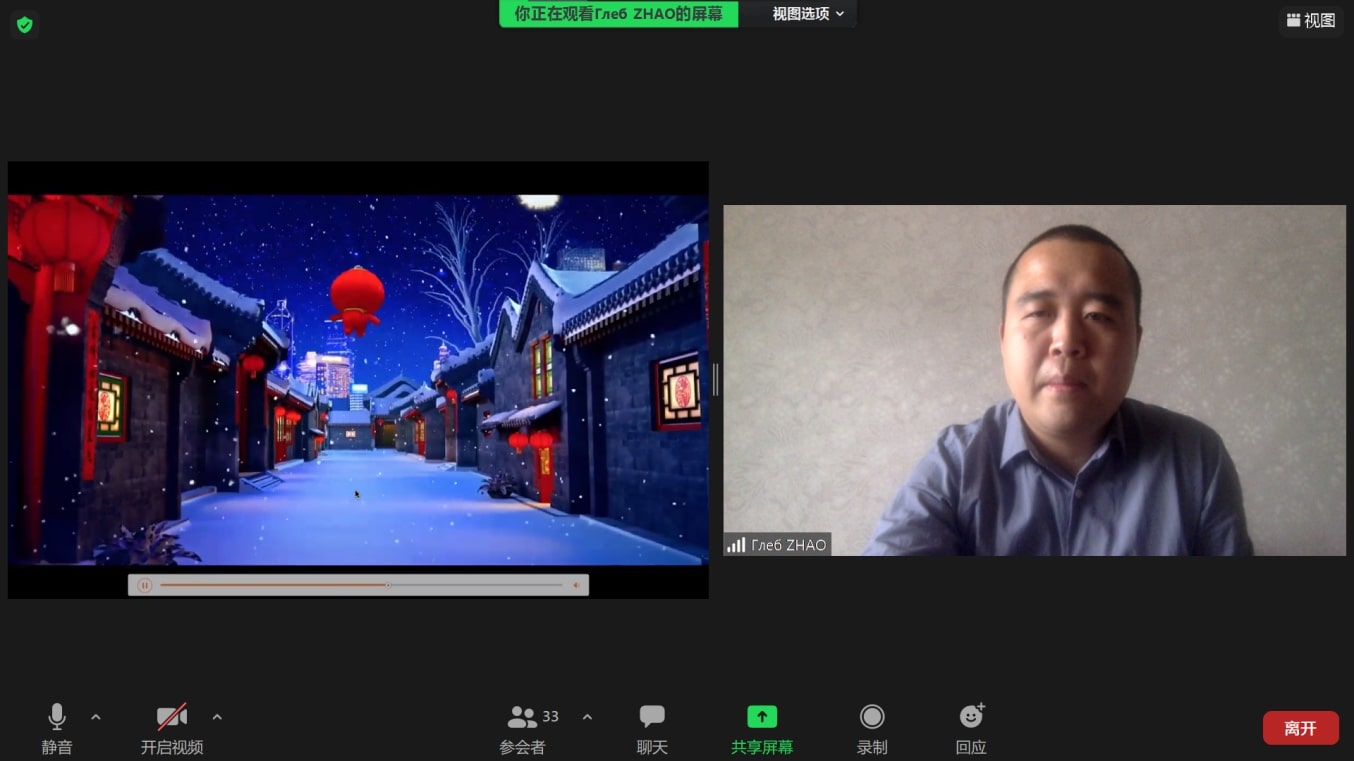Select Глеб ZHAO's webcam video tile
The height and width of the screenshot is (761, 1354).
tap(1034, 380)
